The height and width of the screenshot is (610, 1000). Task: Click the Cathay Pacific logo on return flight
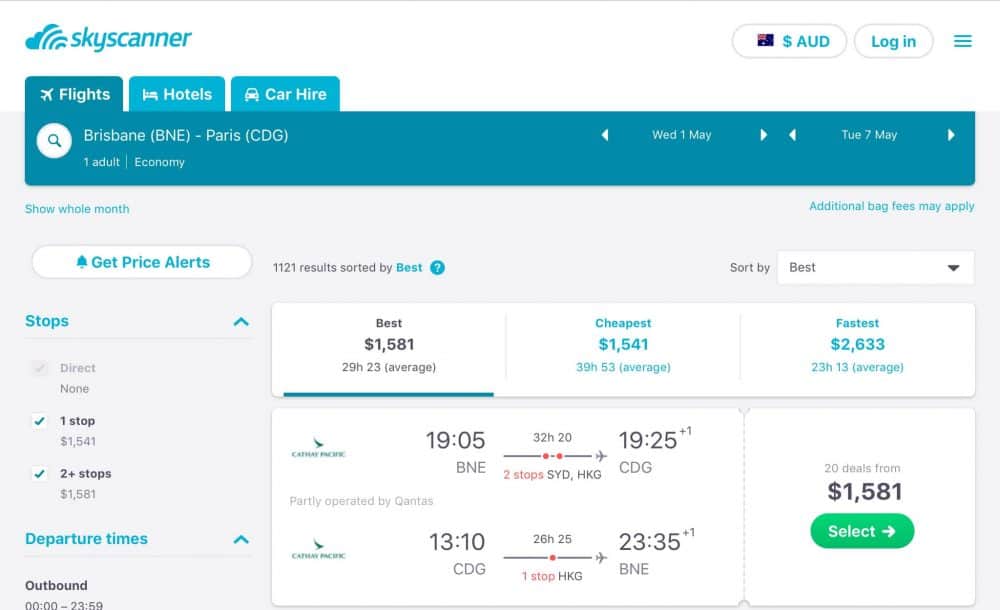(x=318, y=549)
